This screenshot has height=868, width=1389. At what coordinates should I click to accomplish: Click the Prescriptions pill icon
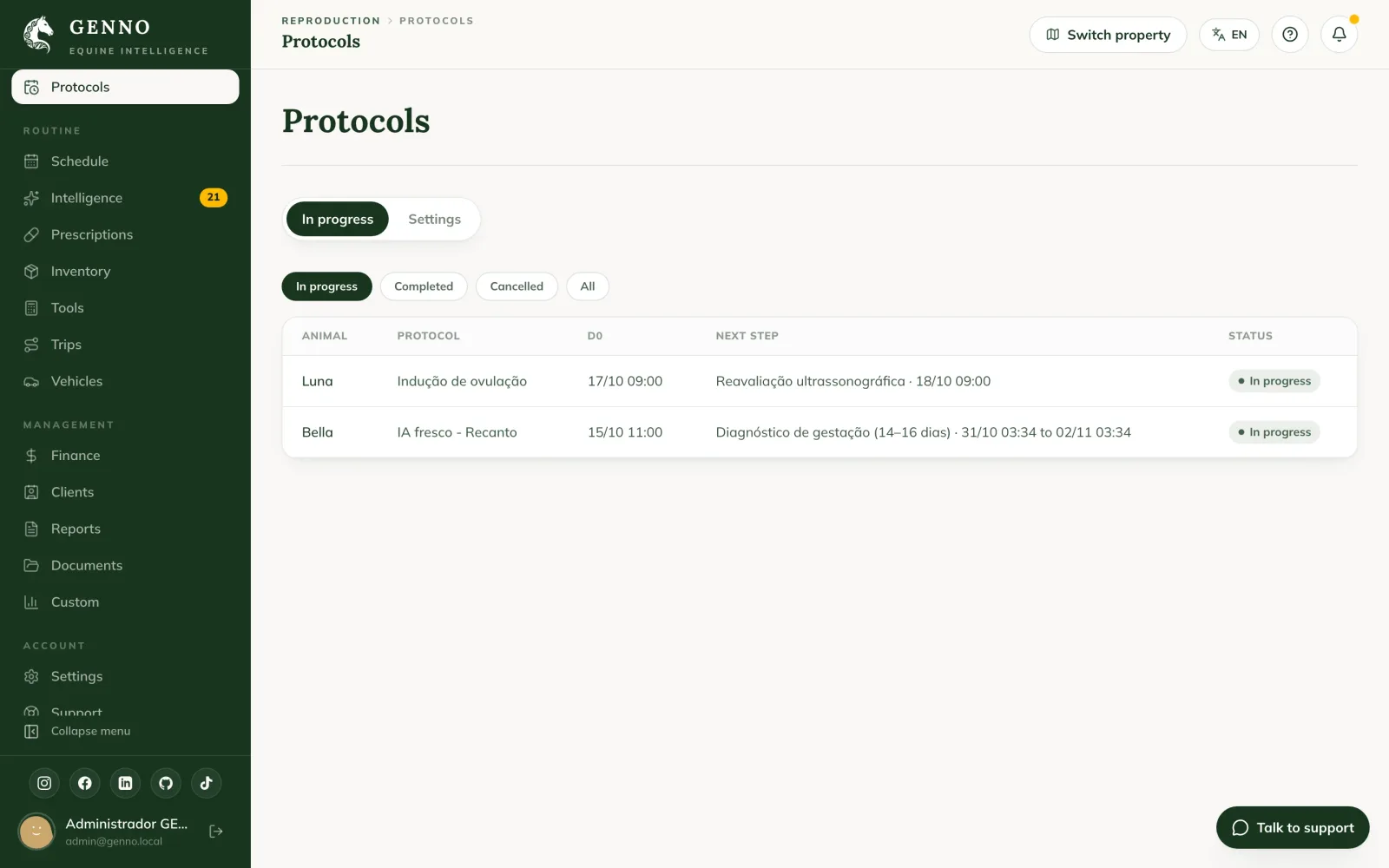point(31,234)
